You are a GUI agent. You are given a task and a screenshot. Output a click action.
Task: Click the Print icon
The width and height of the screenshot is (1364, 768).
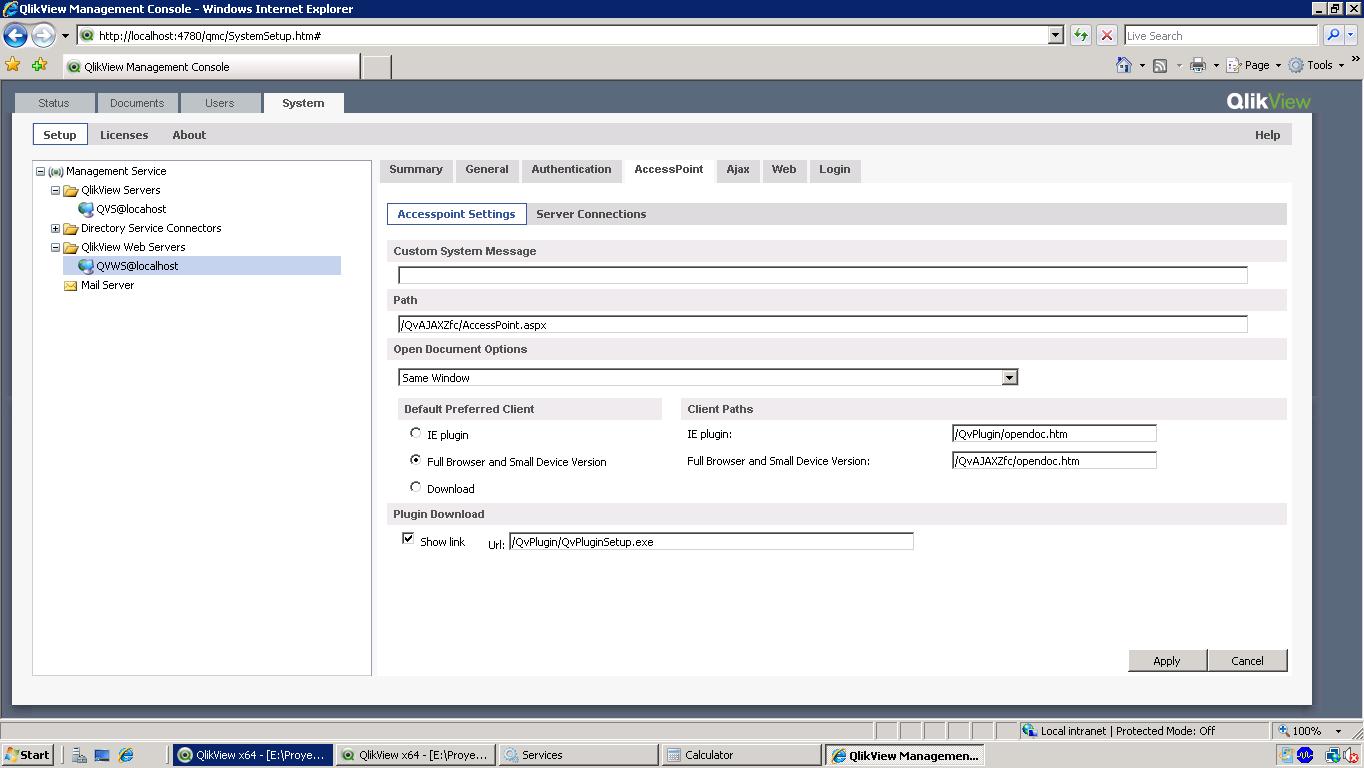click(x=1198, y=65)
